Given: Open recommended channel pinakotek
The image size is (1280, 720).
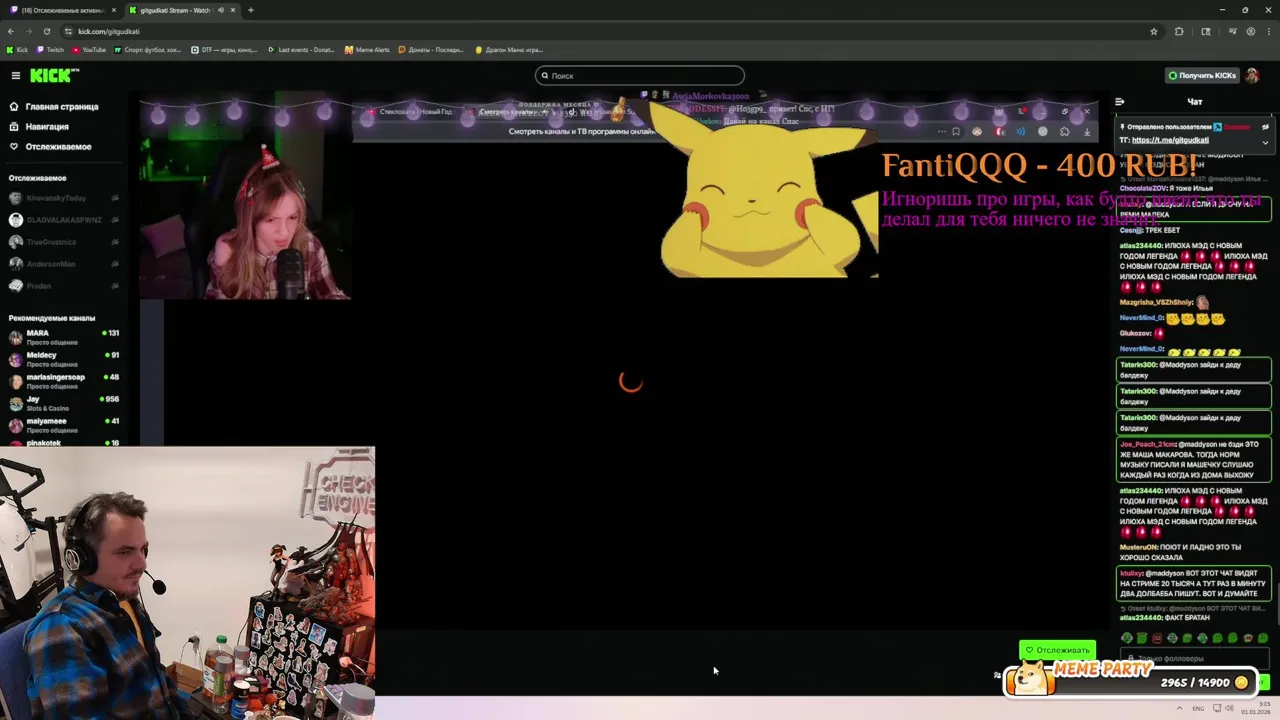Looking at the screenshot, I should coord(64,442).
